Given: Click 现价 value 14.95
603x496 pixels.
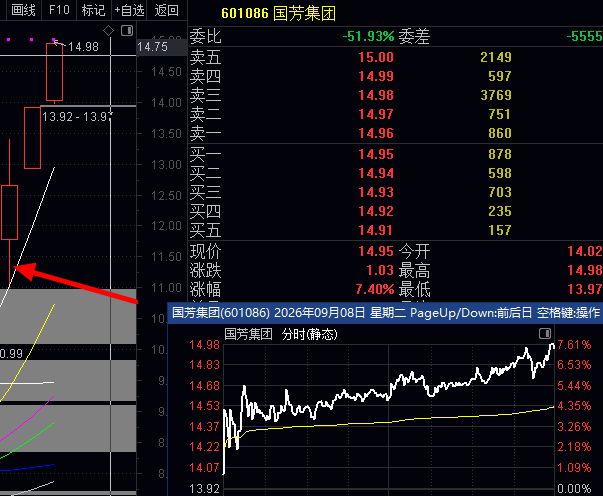Looking at the screenshot, I should point(376,251).
